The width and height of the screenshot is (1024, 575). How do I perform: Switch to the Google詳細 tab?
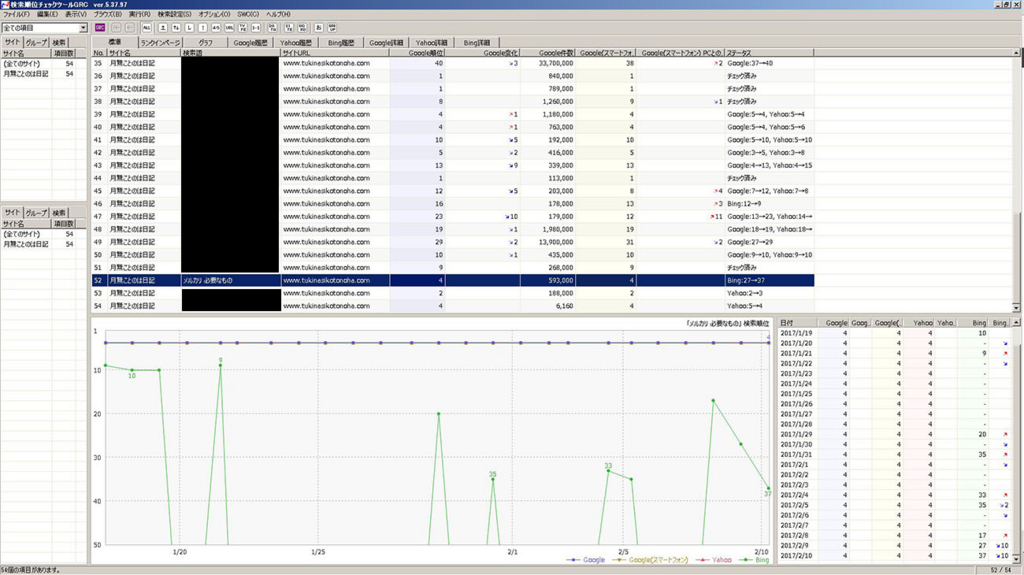386,42
